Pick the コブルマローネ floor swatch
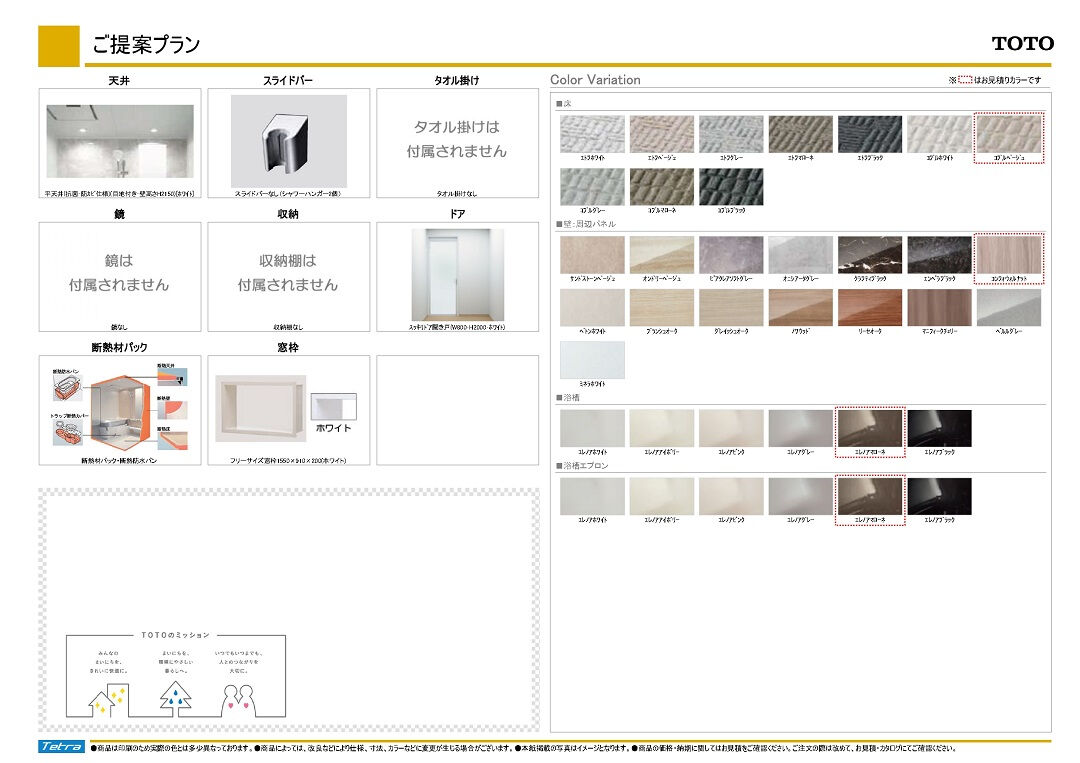Image resolution: width=1080 pixels, height=763 pixels. 662,186
